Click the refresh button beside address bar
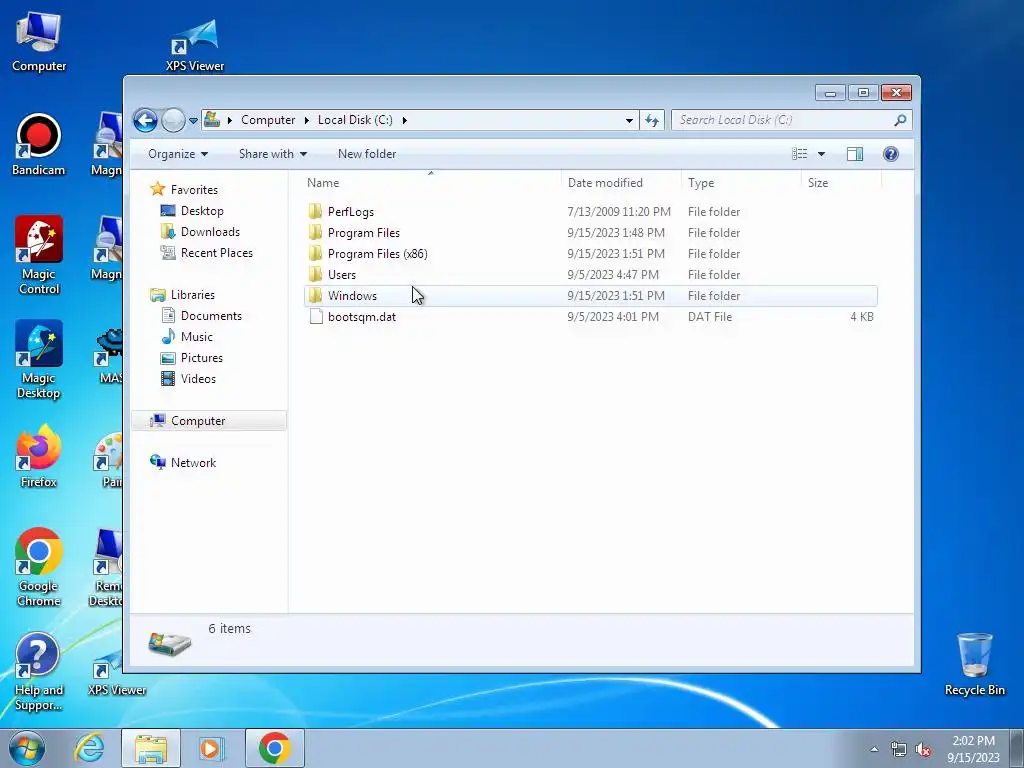 pos(652,120)
